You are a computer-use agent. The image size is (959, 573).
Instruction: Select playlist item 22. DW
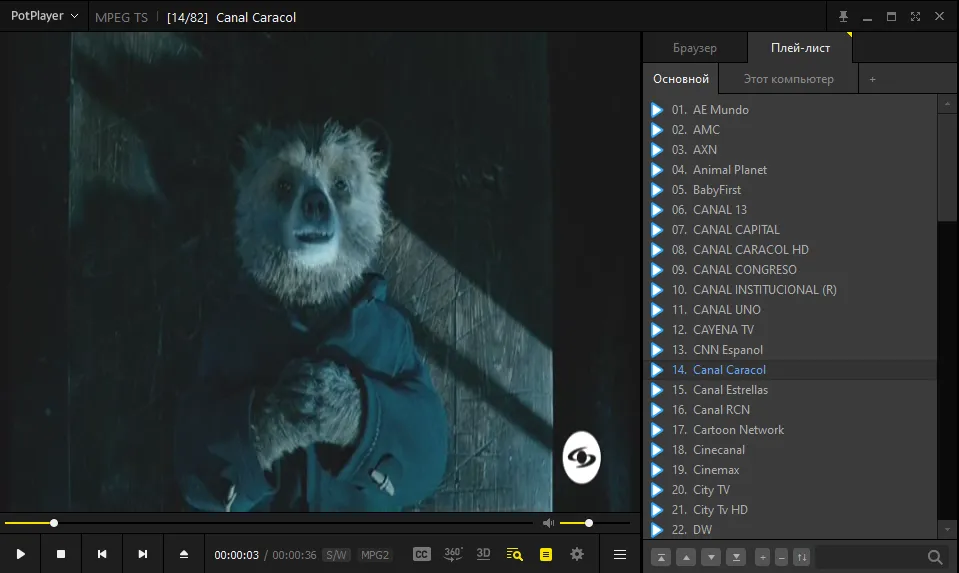790,529
